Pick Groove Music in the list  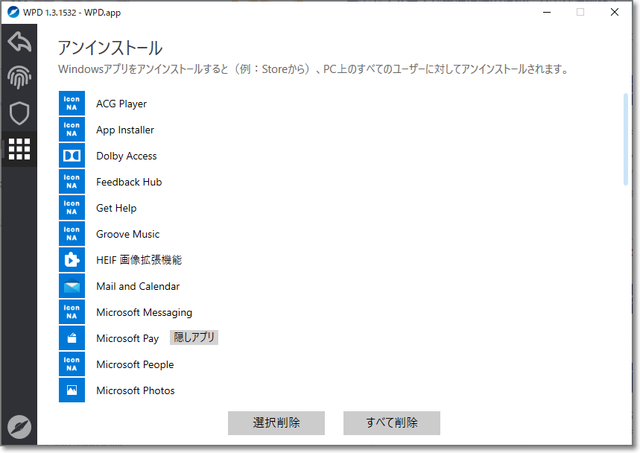(127, 234)
